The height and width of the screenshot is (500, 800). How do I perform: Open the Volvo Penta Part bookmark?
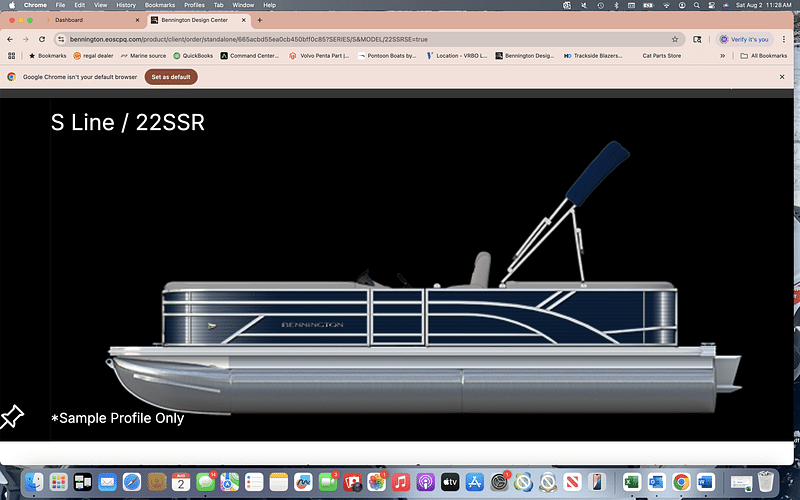click(319, 56)
